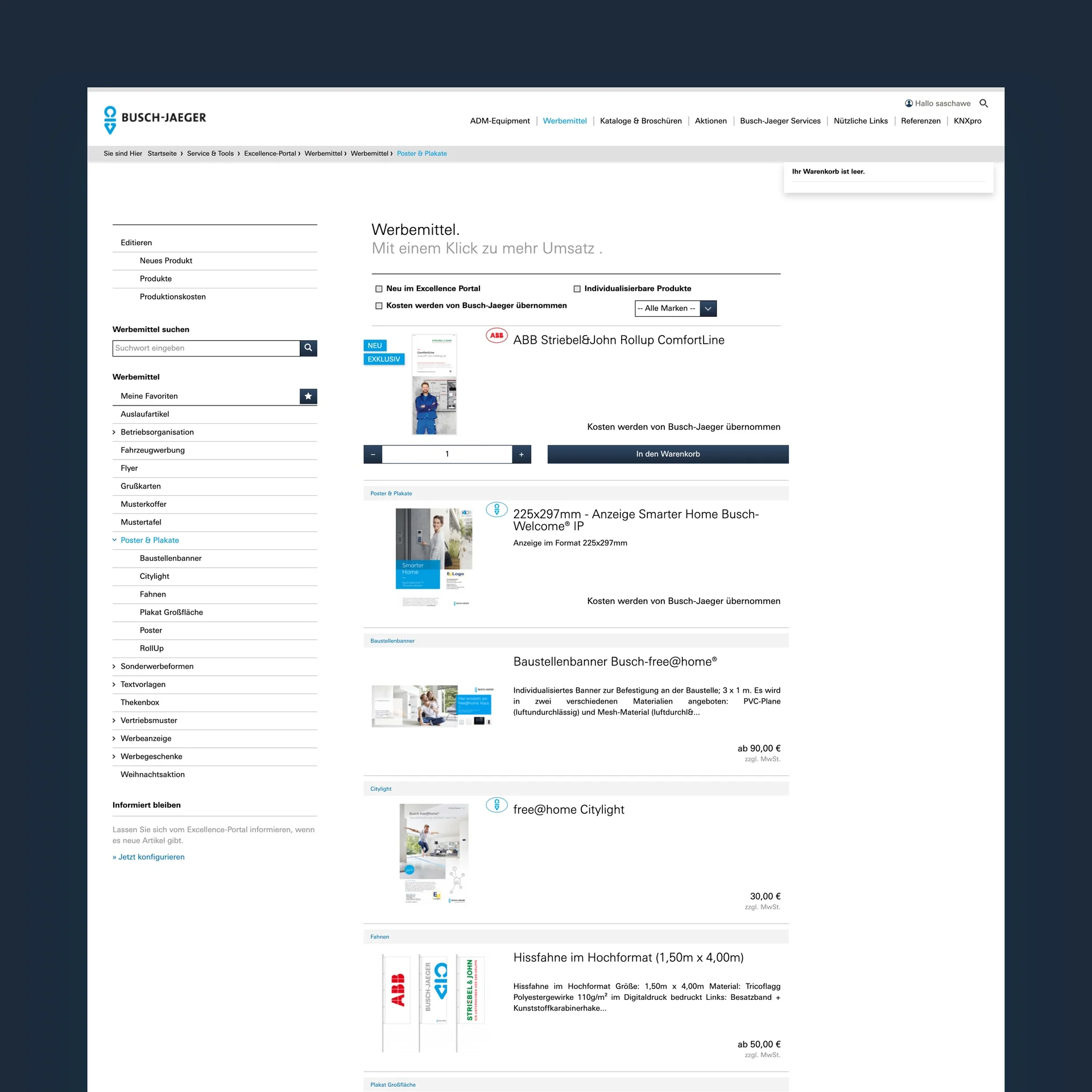1092x1092 pixels.
Task: Click the NEU badge on Rollup product
Action: 375,346
